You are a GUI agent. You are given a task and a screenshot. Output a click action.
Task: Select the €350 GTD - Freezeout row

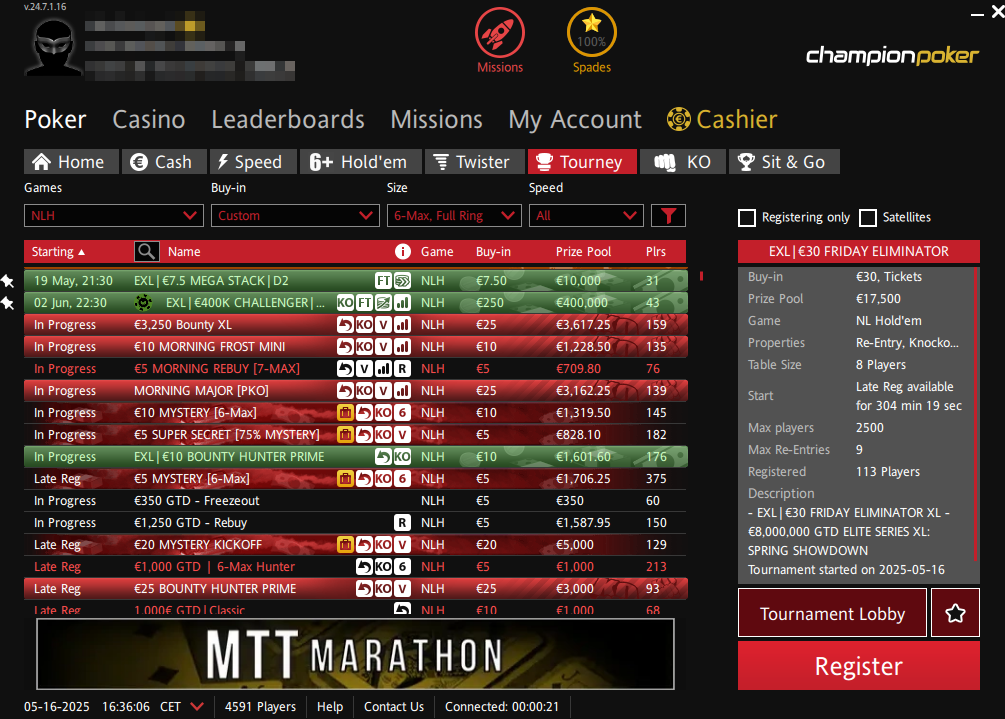point(355,500)
